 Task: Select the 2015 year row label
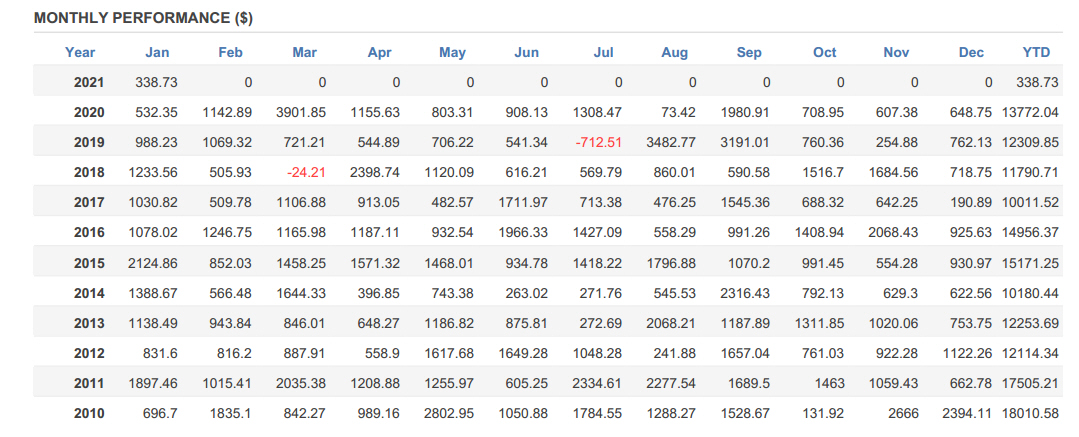click(89, 263)
